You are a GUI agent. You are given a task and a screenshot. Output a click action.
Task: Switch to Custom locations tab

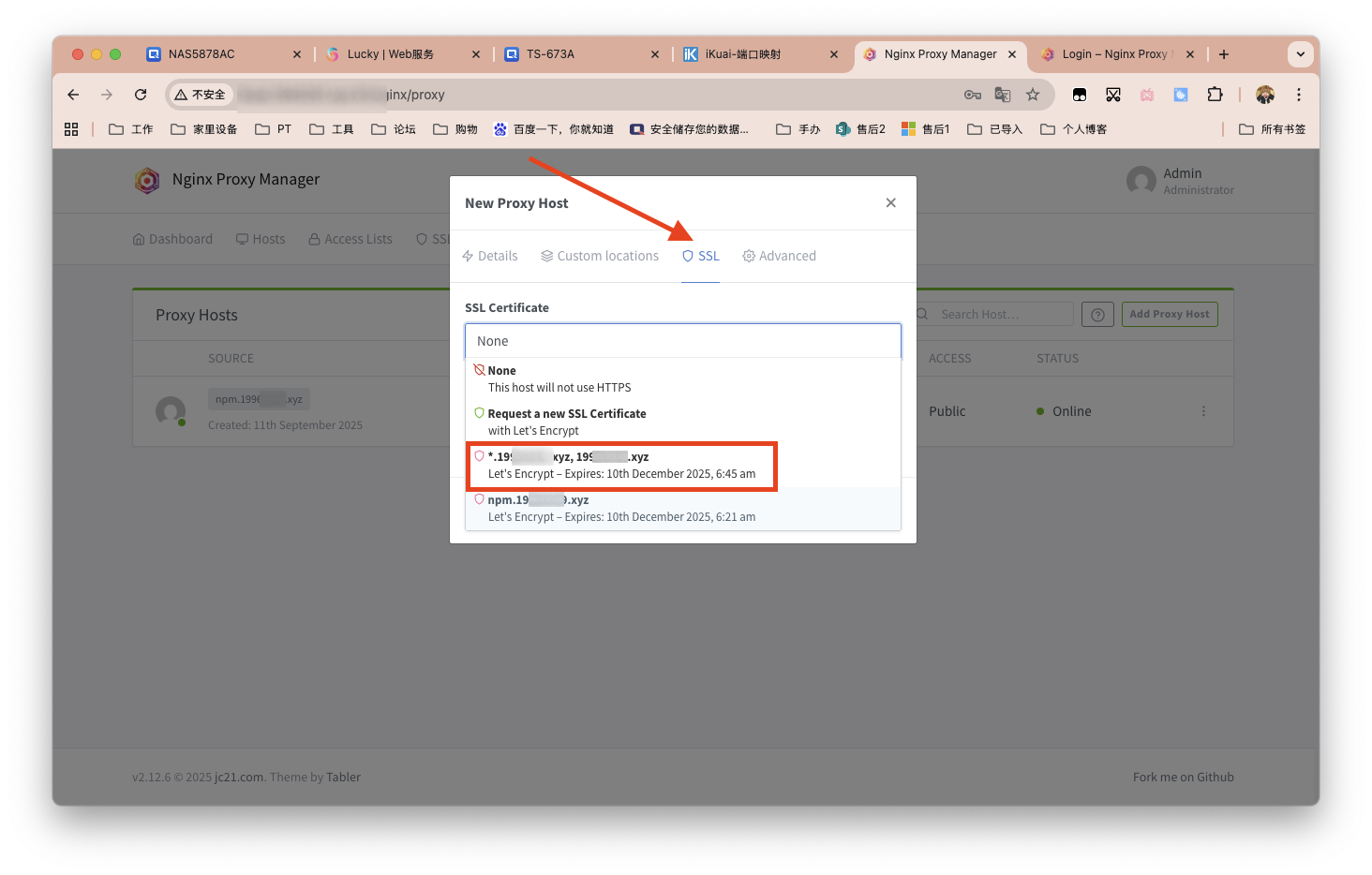coord(600,256)
